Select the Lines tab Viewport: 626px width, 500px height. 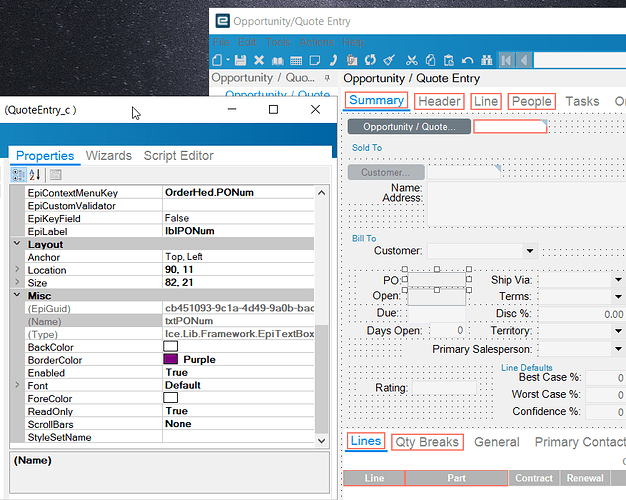(x=366, y=441)
